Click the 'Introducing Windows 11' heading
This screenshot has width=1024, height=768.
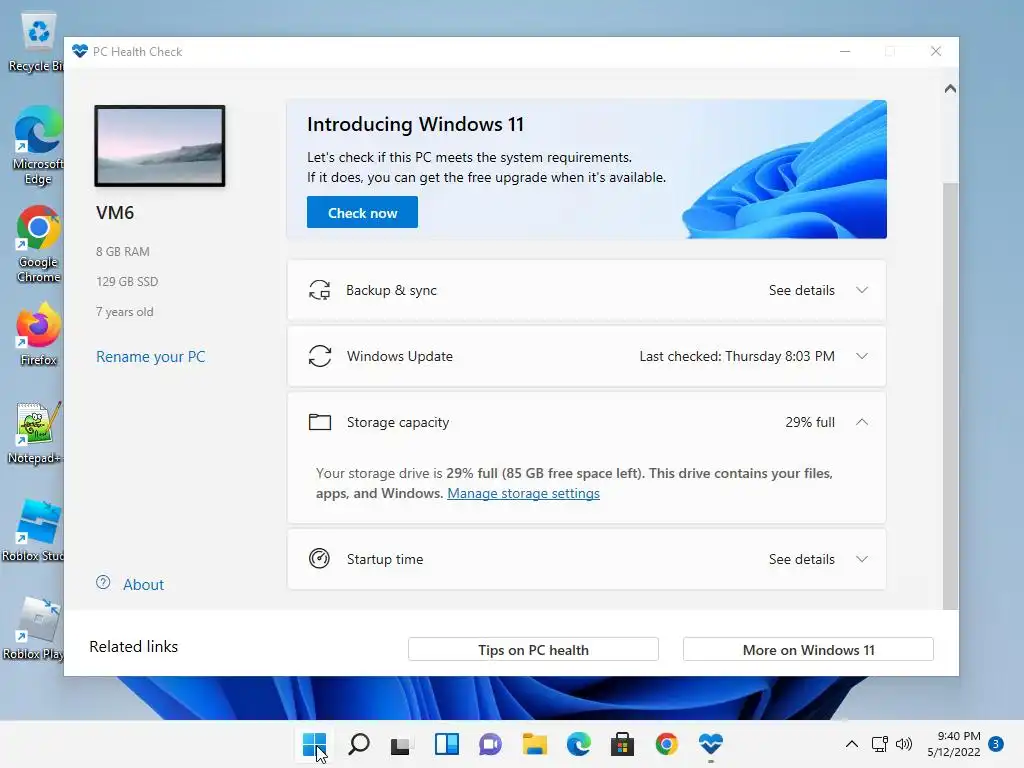pos(415,124)
